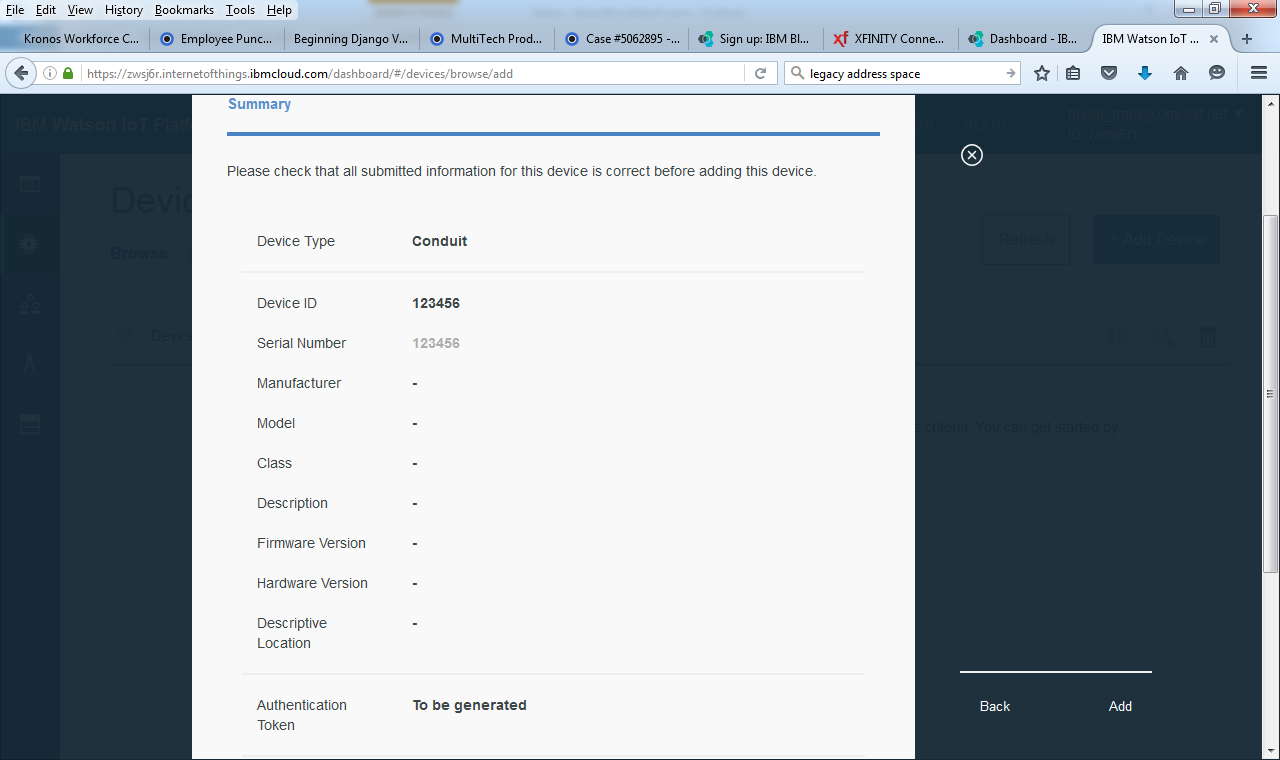This screenshot has height=760, width=1280.
Task: Open the History menu
Action: [124, 10]
